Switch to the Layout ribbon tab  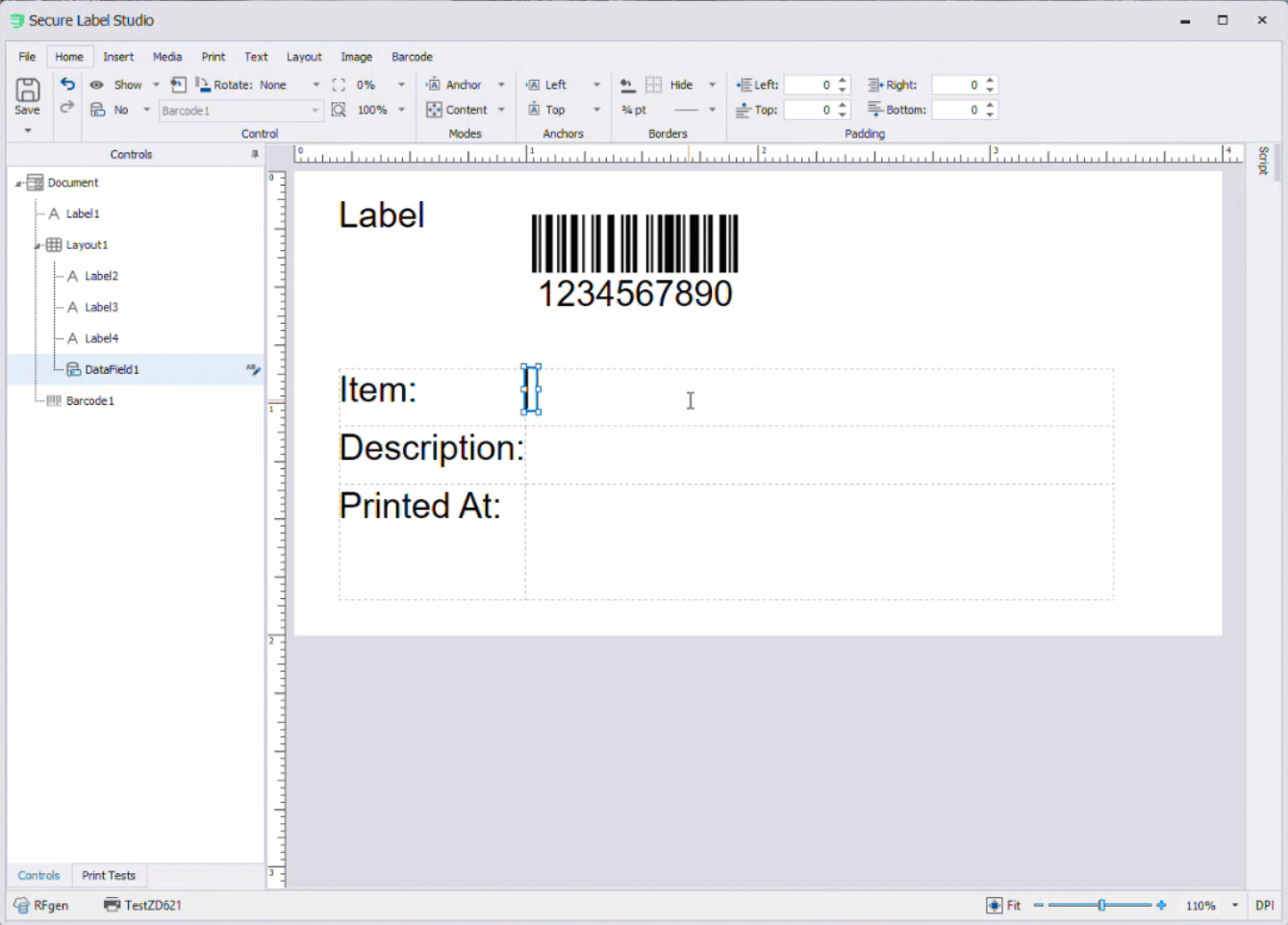304,57
